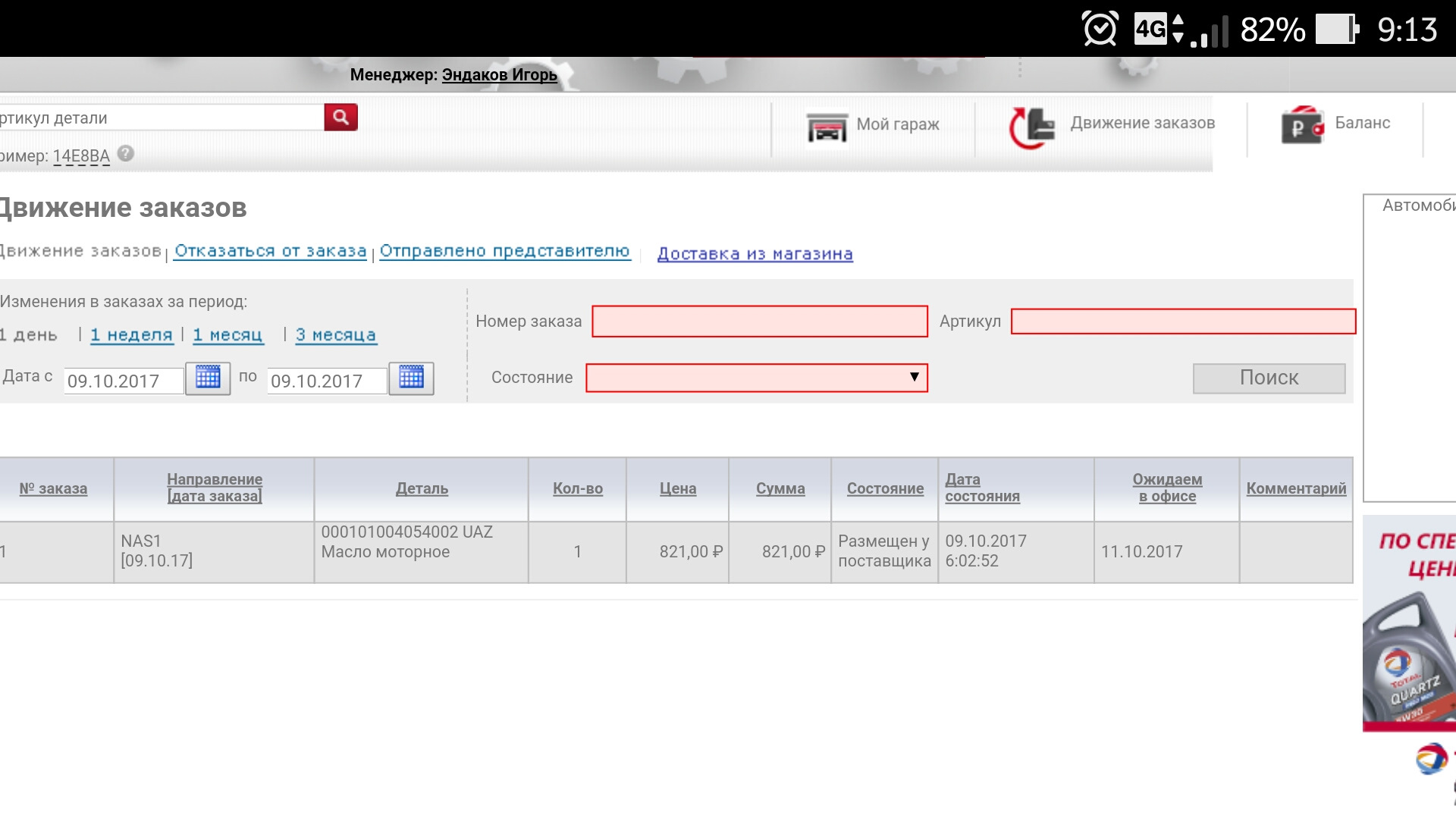Switch to Отправлено представителю tab
The height and width of the screenshot is (819, 1456).
pos(505,251)
